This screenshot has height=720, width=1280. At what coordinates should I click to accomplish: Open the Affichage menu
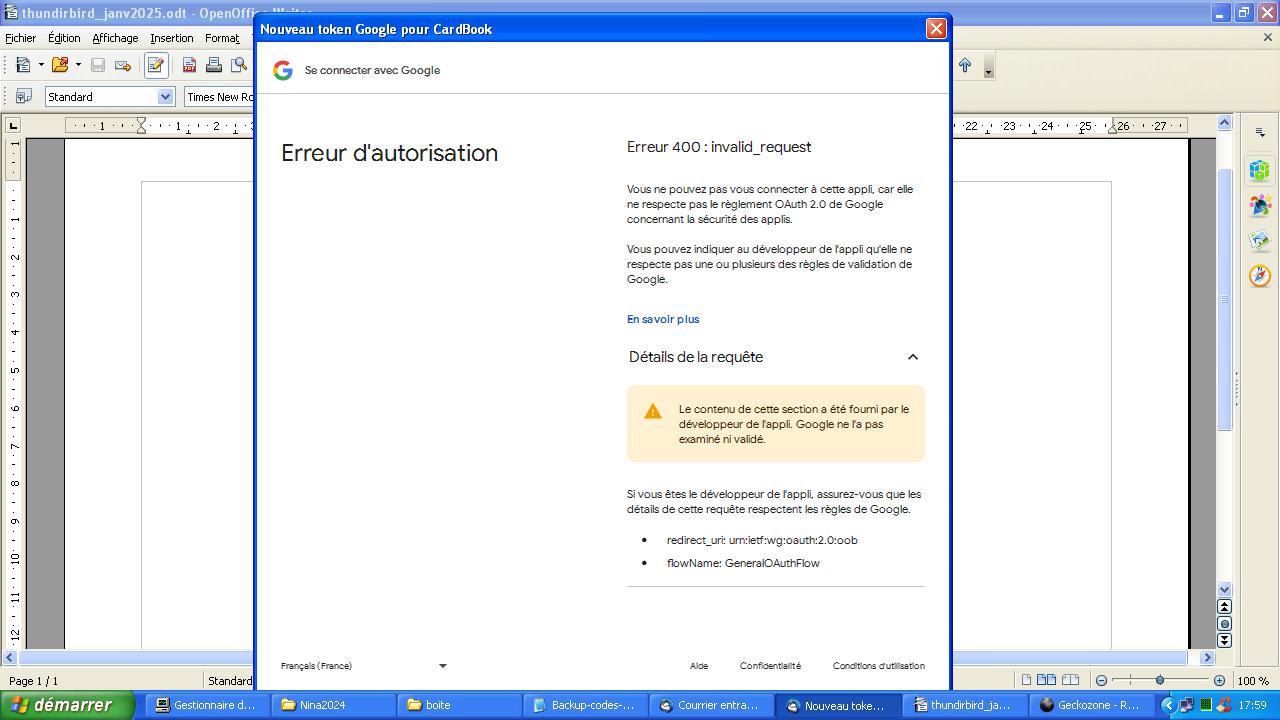pyautogui.click(x=115, y=38)
